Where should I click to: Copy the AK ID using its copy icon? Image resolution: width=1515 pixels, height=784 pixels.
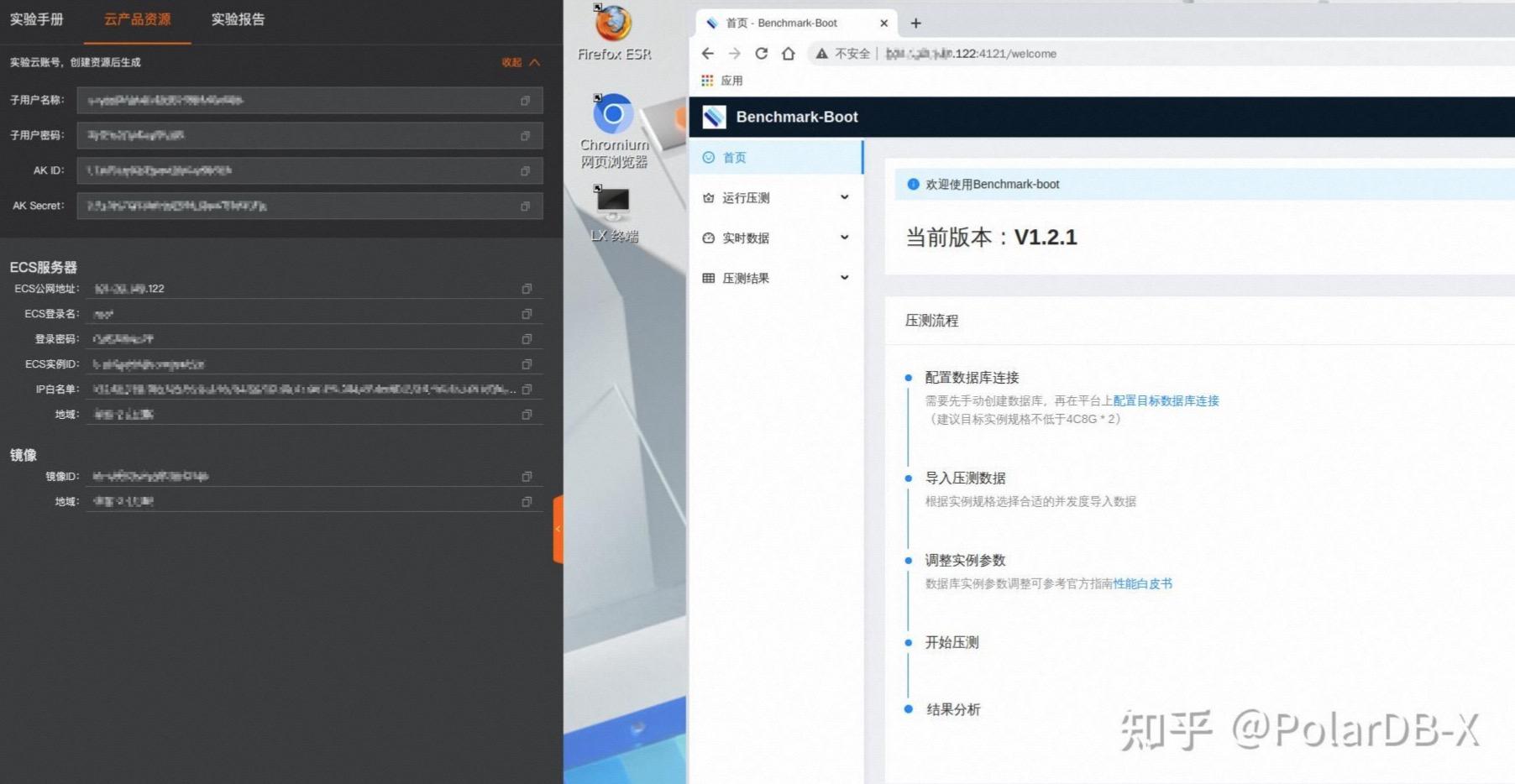tap(527, 170)
